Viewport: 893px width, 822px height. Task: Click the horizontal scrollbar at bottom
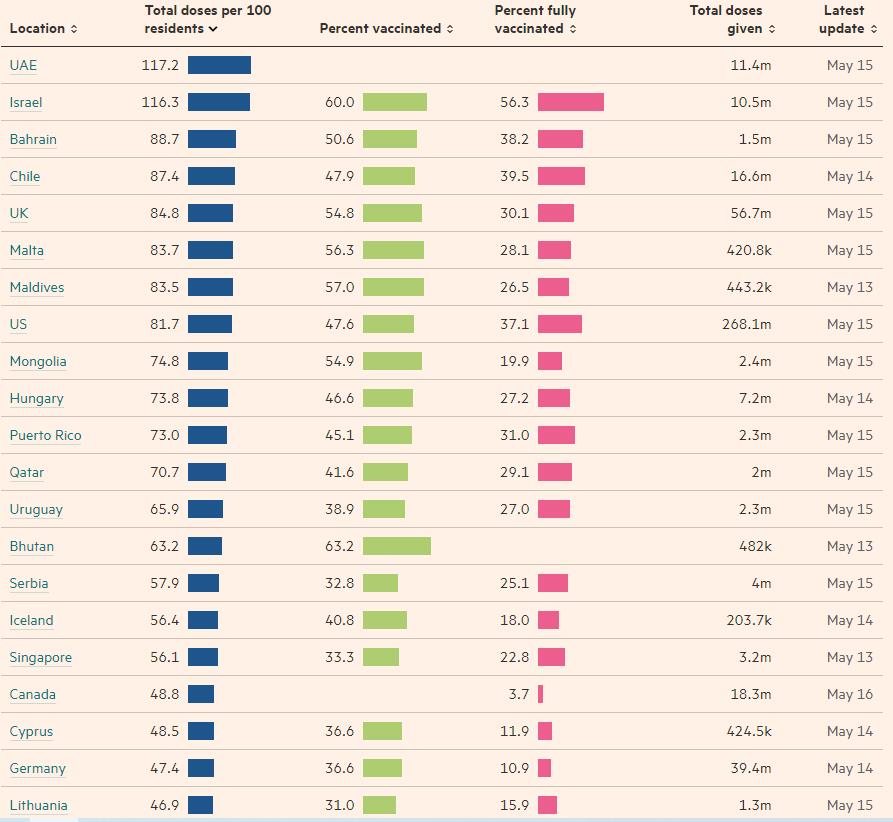[446, 820]
